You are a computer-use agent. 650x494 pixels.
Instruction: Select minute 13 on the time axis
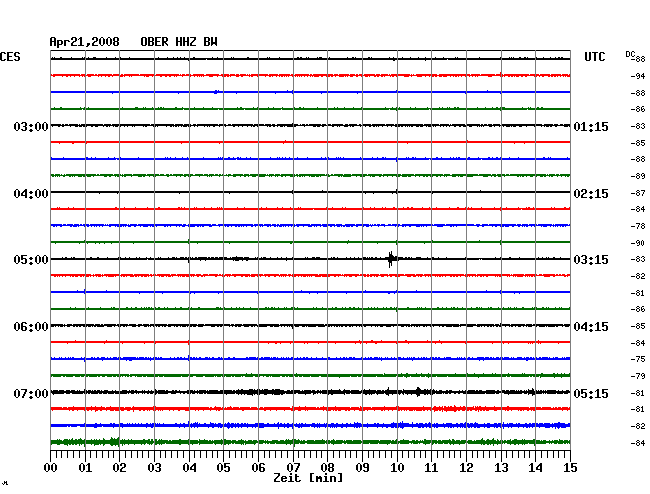pos(501,467)
